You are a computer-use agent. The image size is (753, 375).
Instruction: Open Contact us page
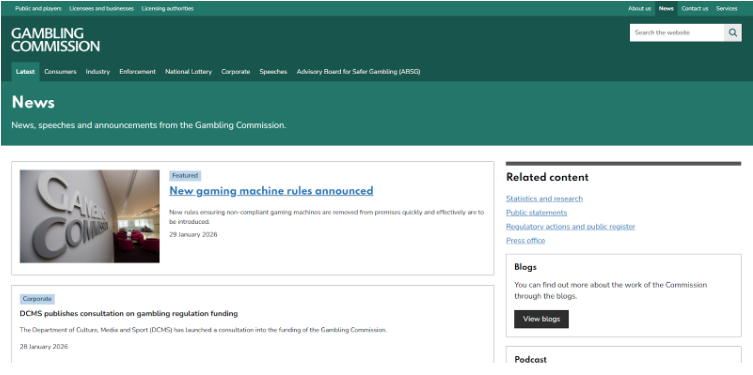click(695, 9)
